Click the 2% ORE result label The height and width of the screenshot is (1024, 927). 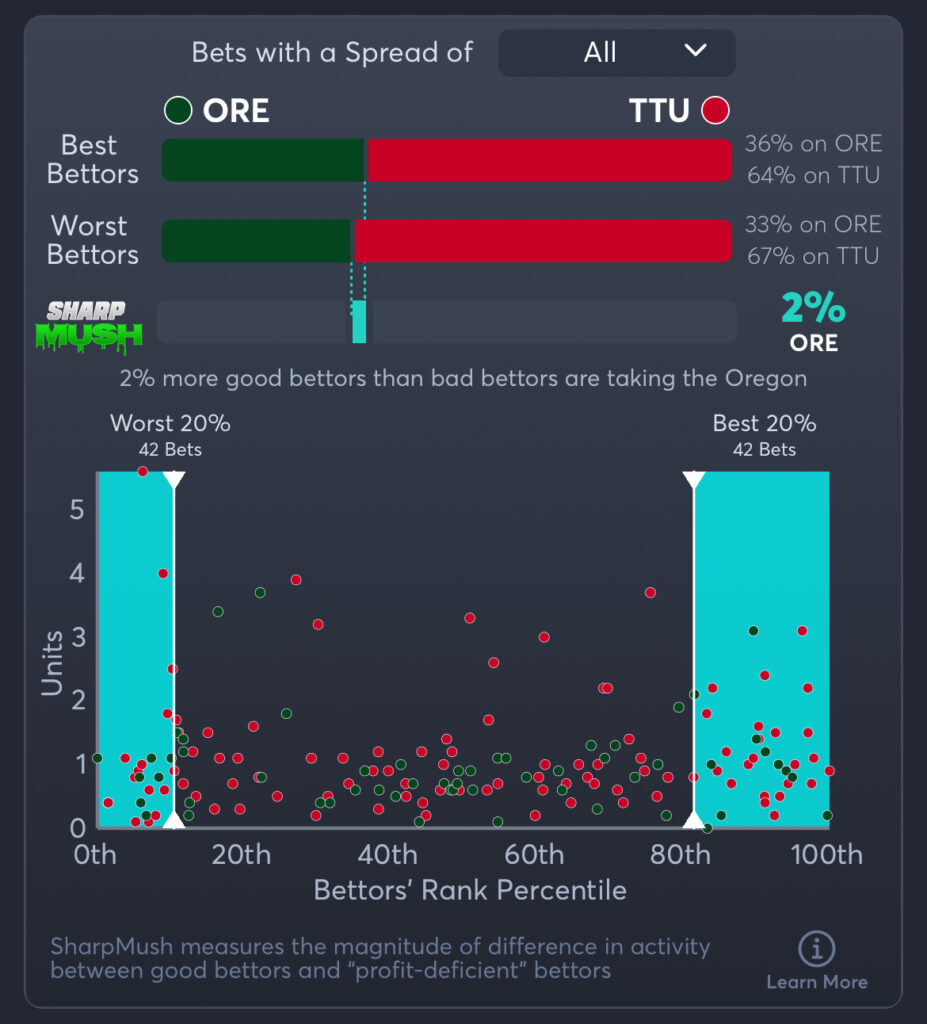pyautogui.click(x=814, y=322)
